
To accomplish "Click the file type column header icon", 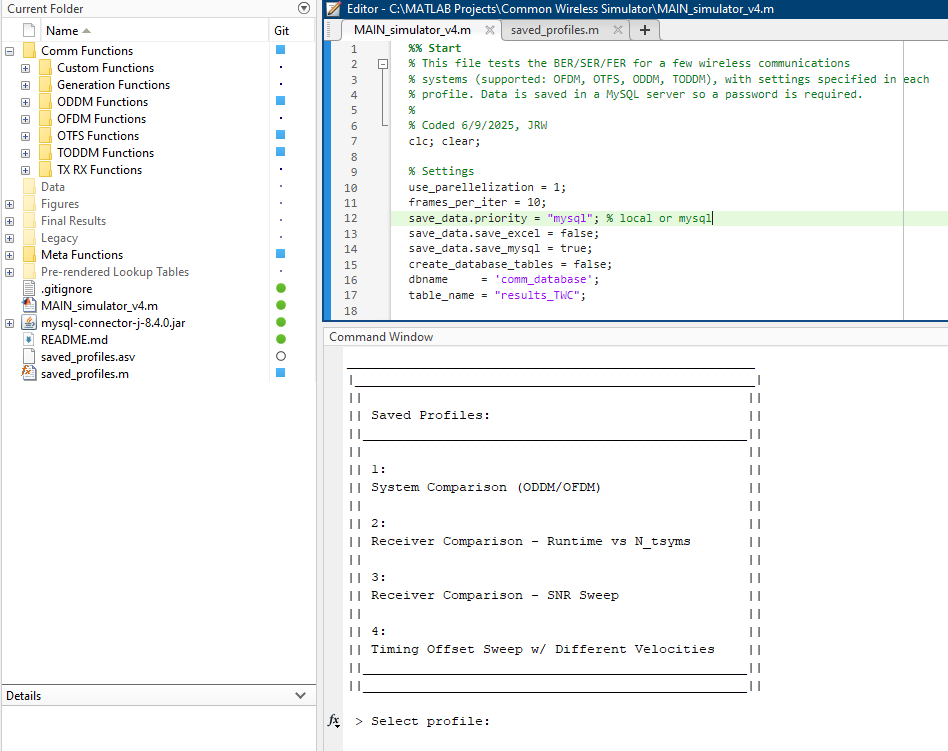I will [x=29, y=30].
